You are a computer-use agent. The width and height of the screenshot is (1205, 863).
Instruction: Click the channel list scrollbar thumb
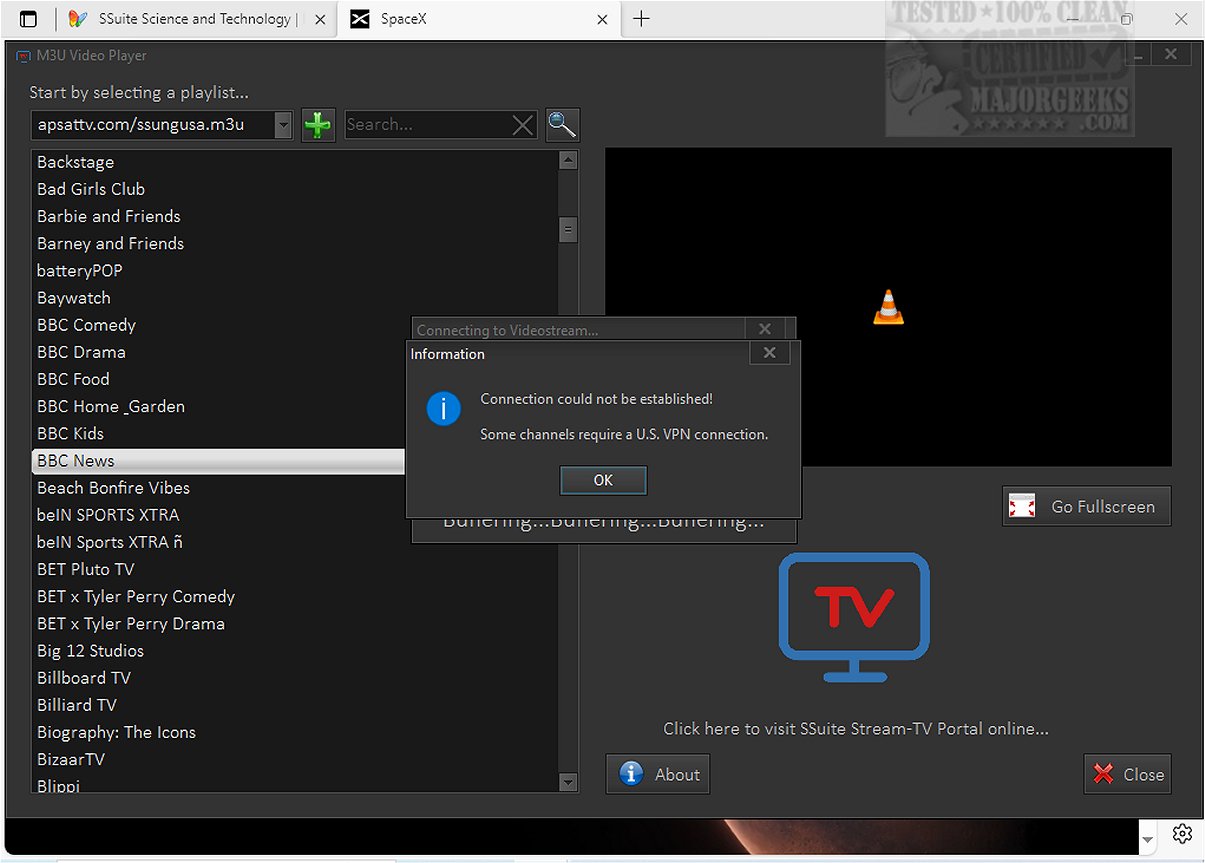[x=568, y=229]
